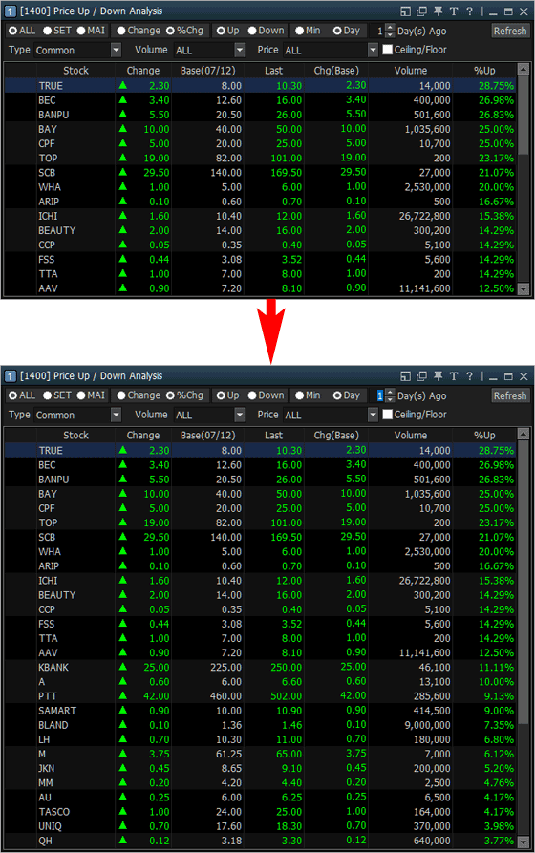Click the %Up column header in lower window
Image resolution: width=535 pixels, height=853 pixels.
(x=484, y=435)
